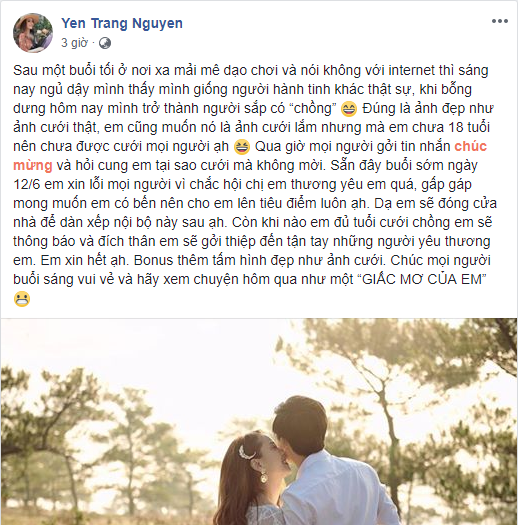Click the highlighted word "chúc"
Screen dimensions: 518x525
point(470,147)
